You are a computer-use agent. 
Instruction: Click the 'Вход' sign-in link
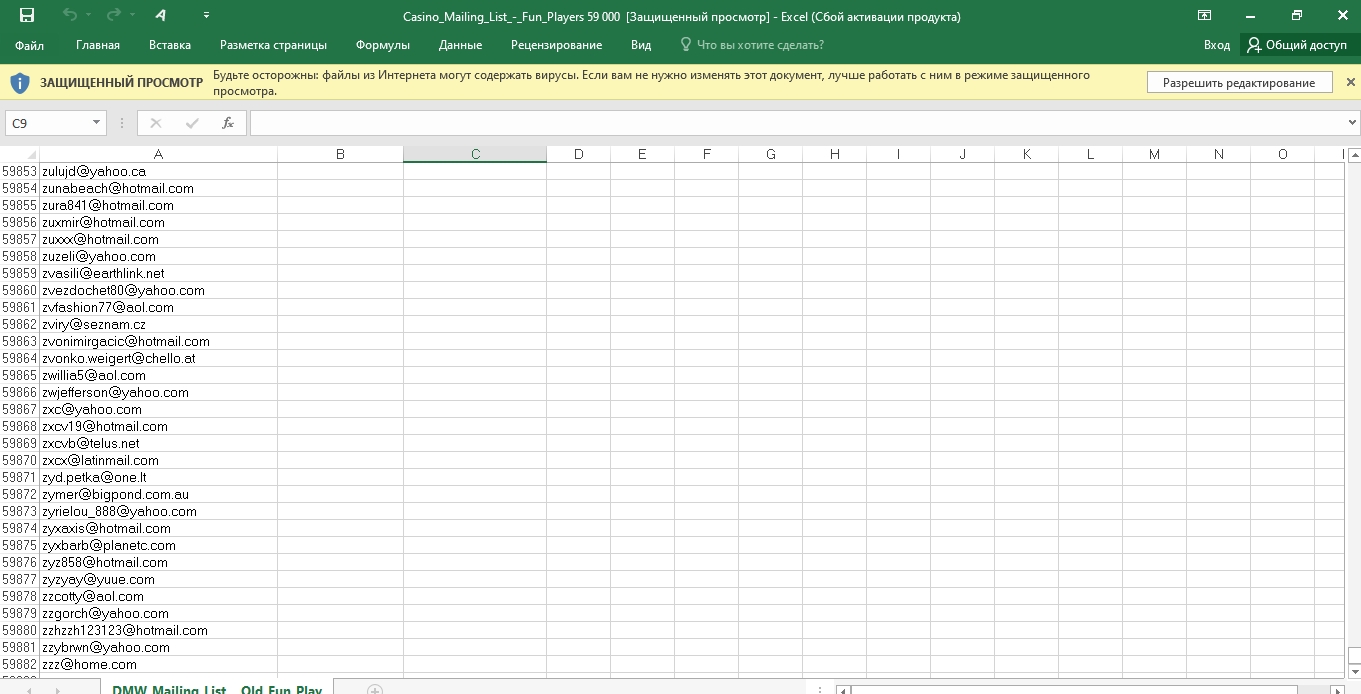tap(1216, 45)
